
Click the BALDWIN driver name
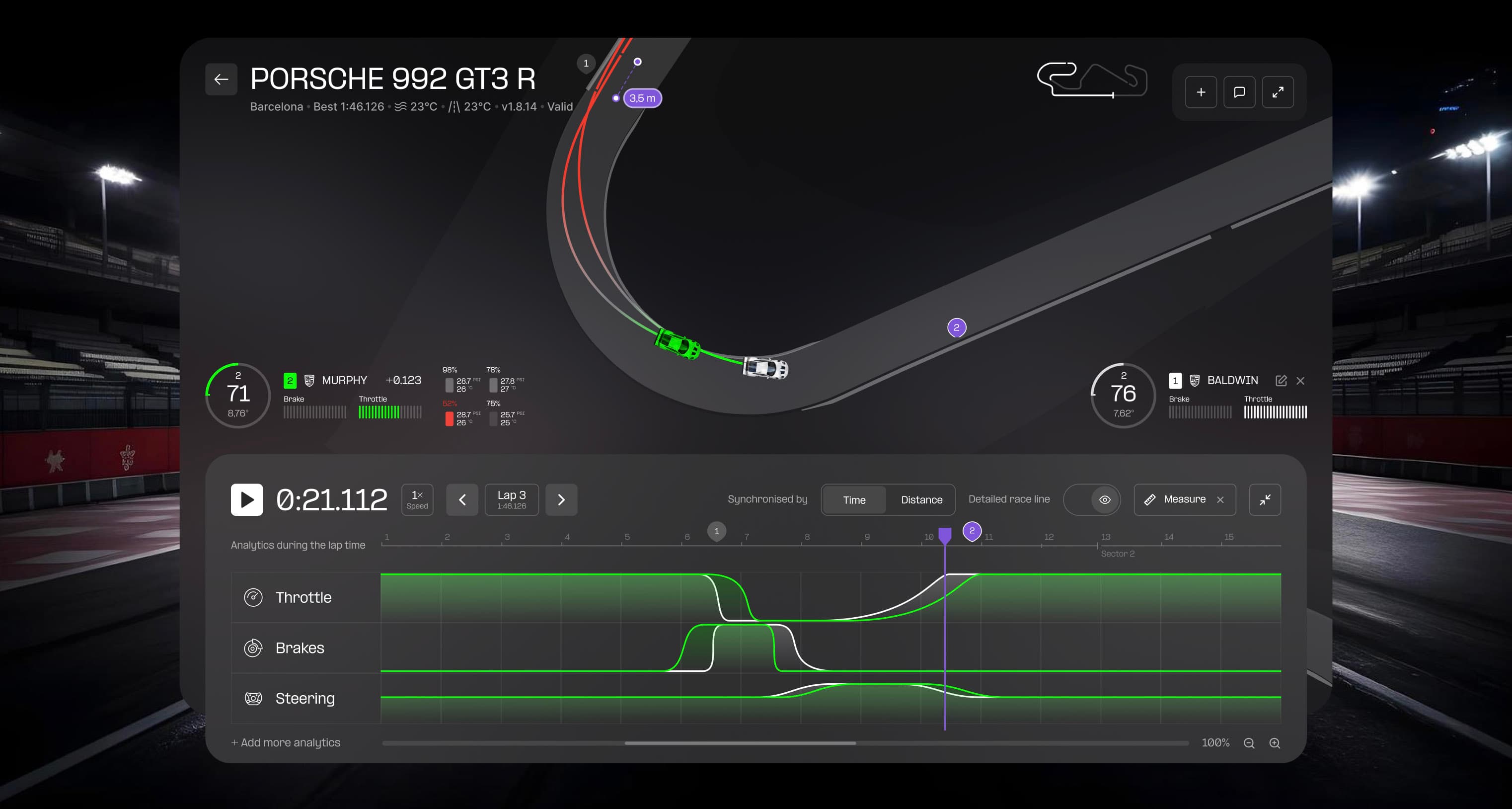pos(1233,381)
